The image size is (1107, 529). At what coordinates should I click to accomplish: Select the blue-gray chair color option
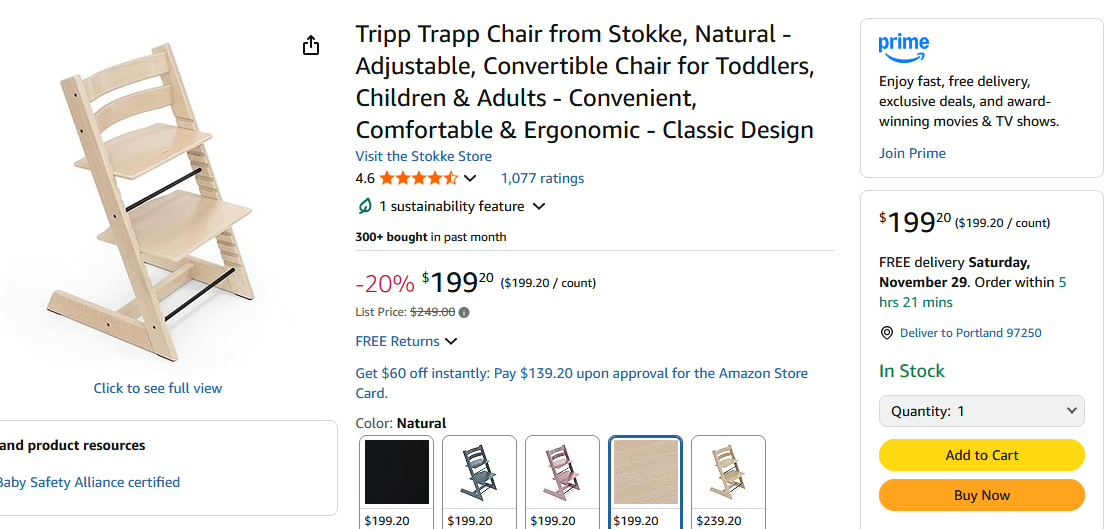coord(479,472)
